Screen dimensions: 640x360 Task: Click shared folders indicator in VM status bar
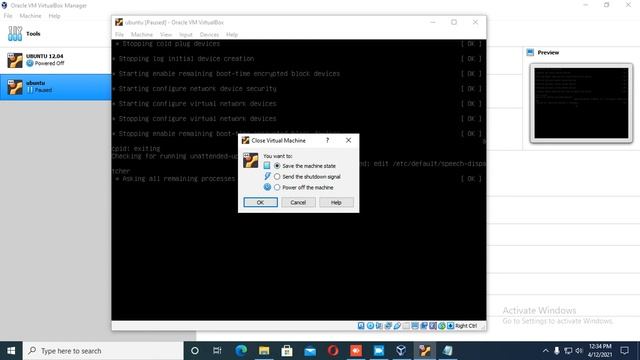[x=406, y=326]
